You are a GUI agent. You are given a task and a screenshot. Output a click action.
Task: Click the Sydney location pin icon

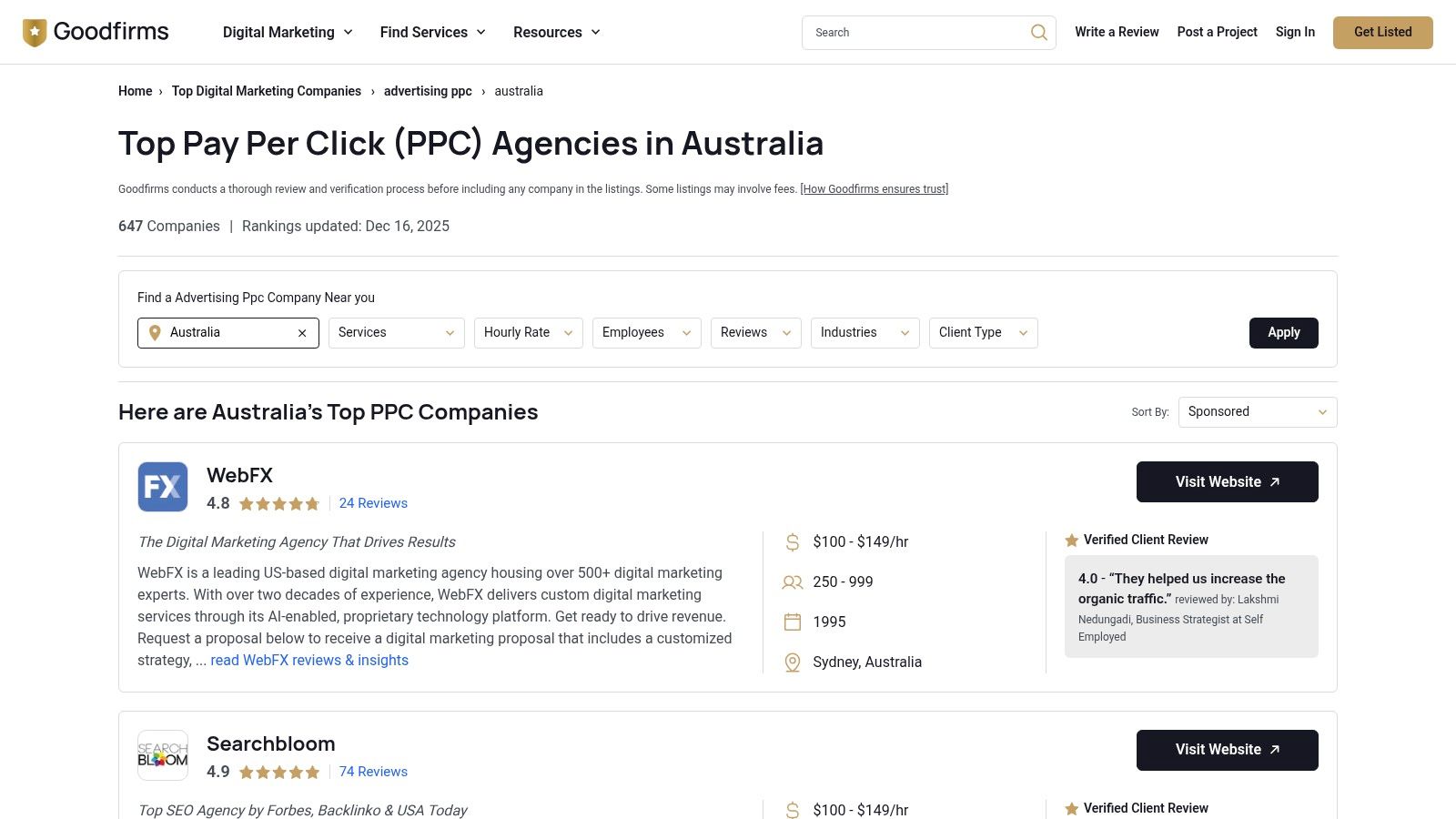[793, 662]
